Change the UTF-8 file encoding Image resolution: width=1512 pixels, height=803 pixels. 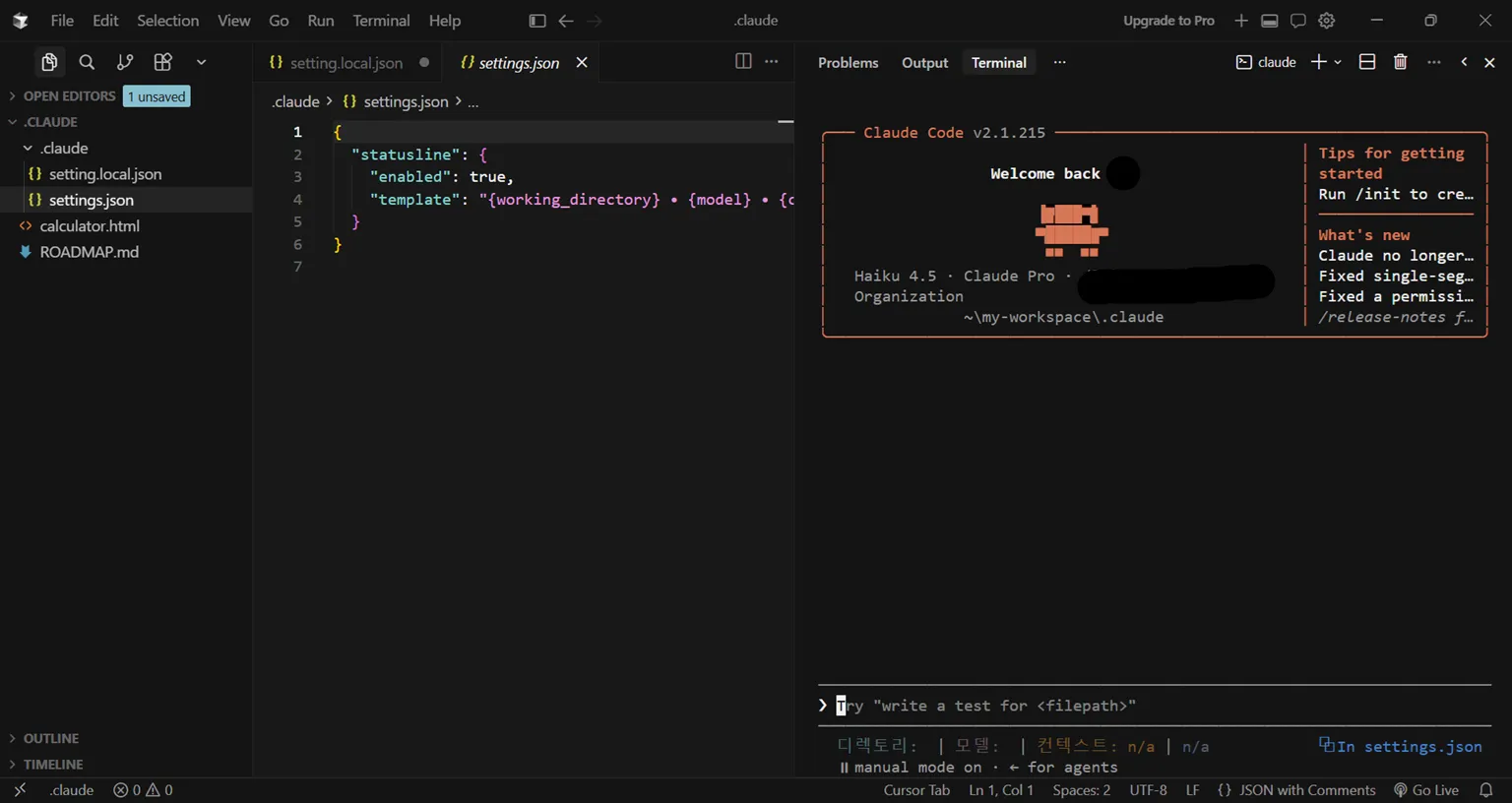coord(1148,790)
